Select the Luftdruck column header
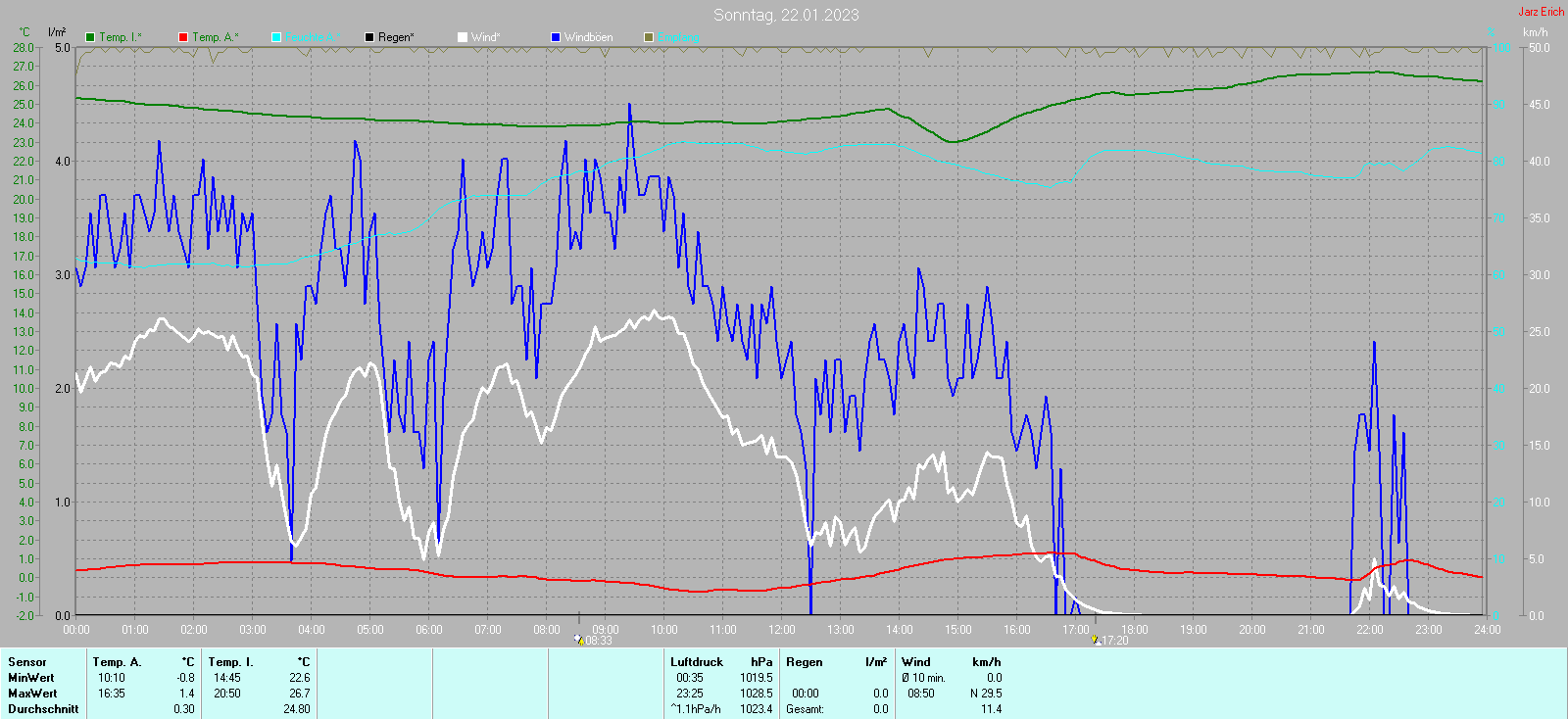 tap(697, 662)
